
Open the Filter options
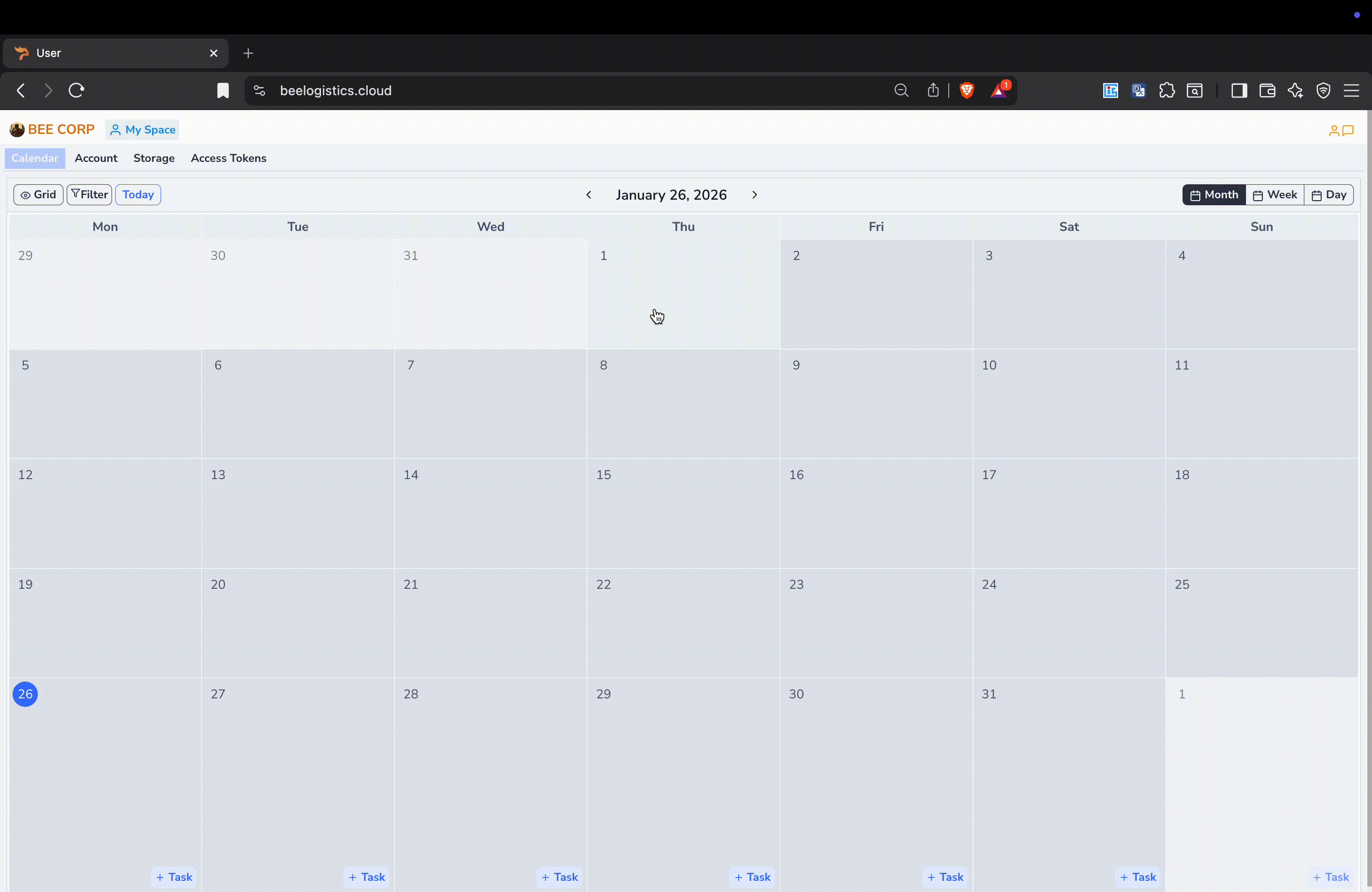(x=89, y=195)
